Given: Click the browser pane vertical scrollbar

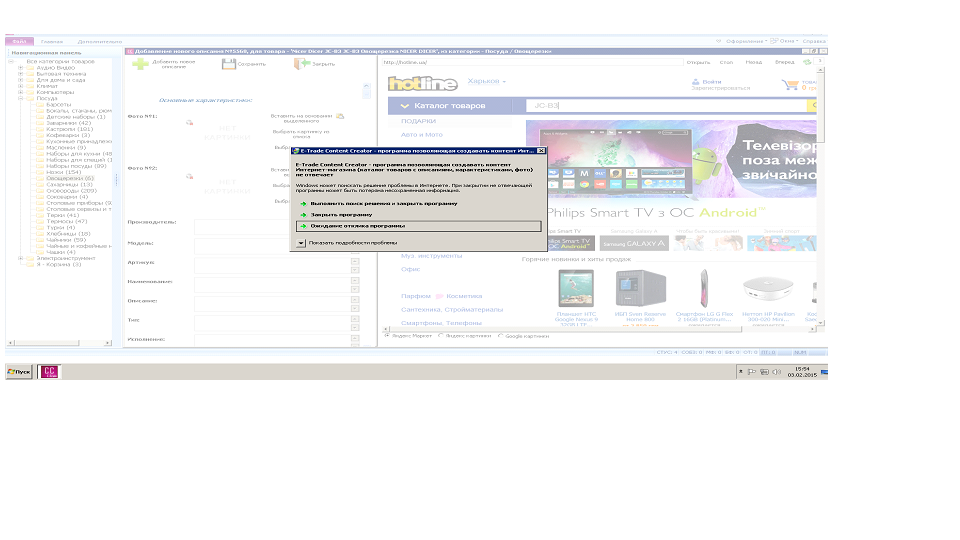Looking at the screenshot, I should pos(820,196).
